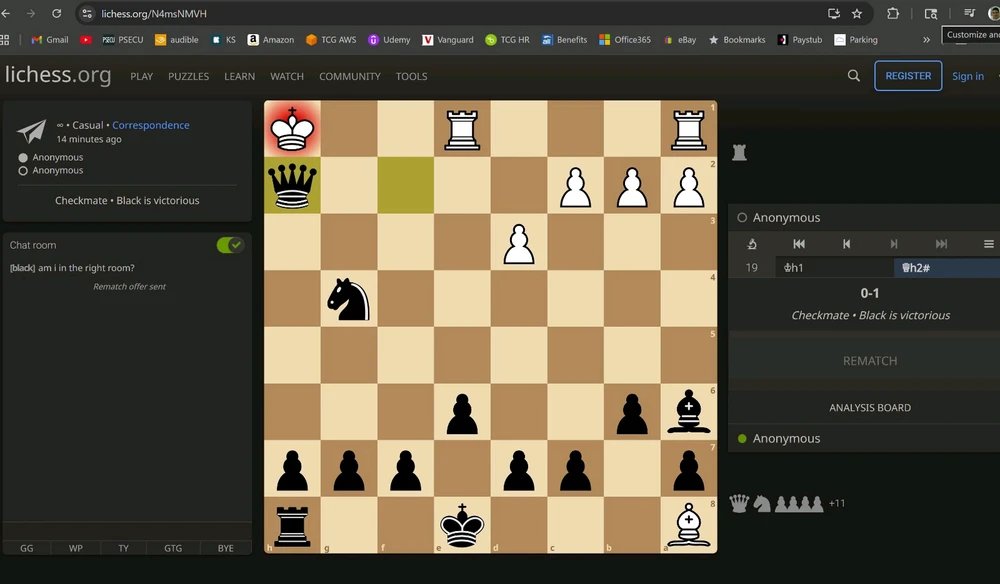Open the move list hamburger menu

click(x=988, y=244)
